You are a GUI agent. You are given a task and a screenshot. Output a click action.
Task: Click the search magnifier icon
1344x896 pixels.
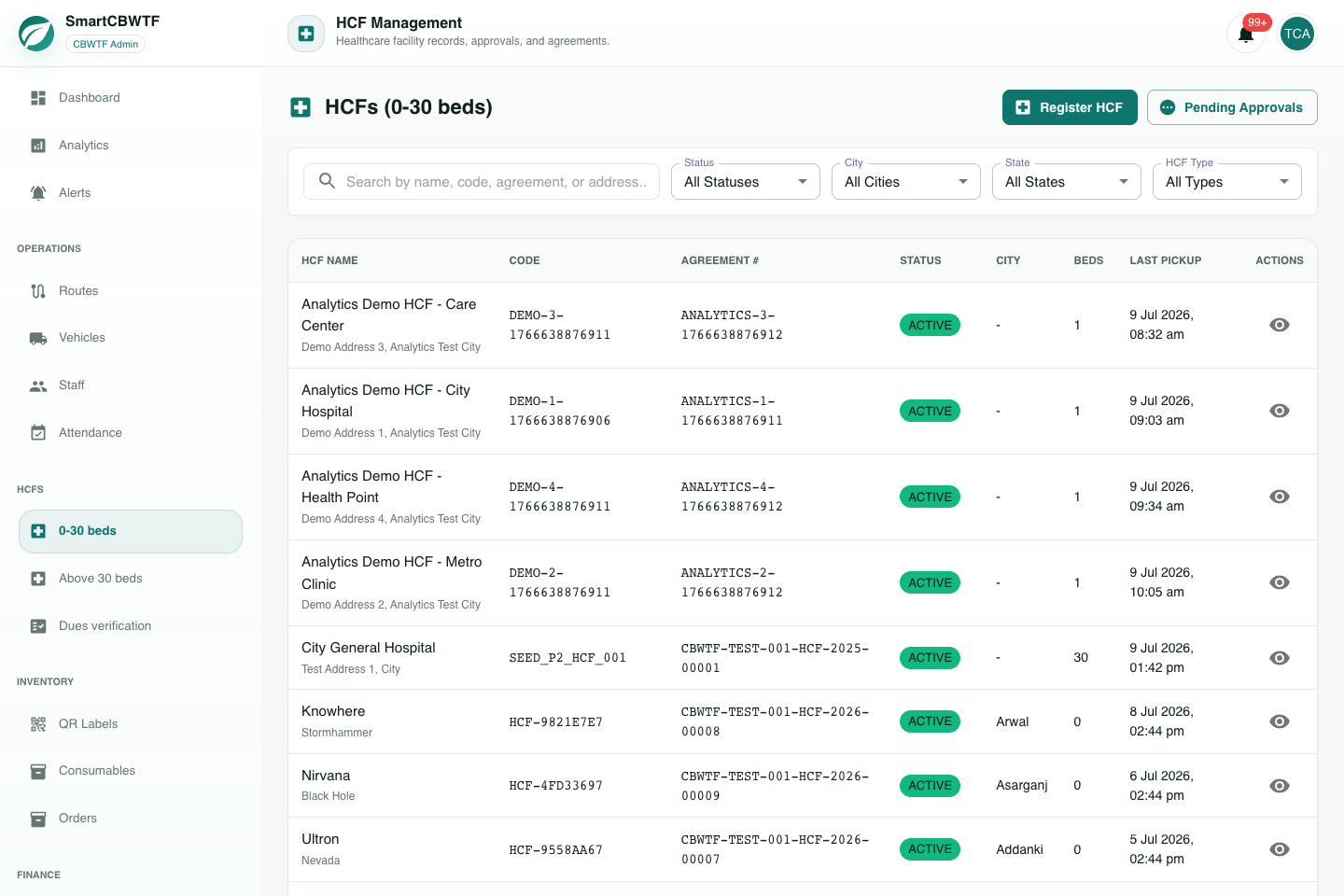click(x=327, y=181)
